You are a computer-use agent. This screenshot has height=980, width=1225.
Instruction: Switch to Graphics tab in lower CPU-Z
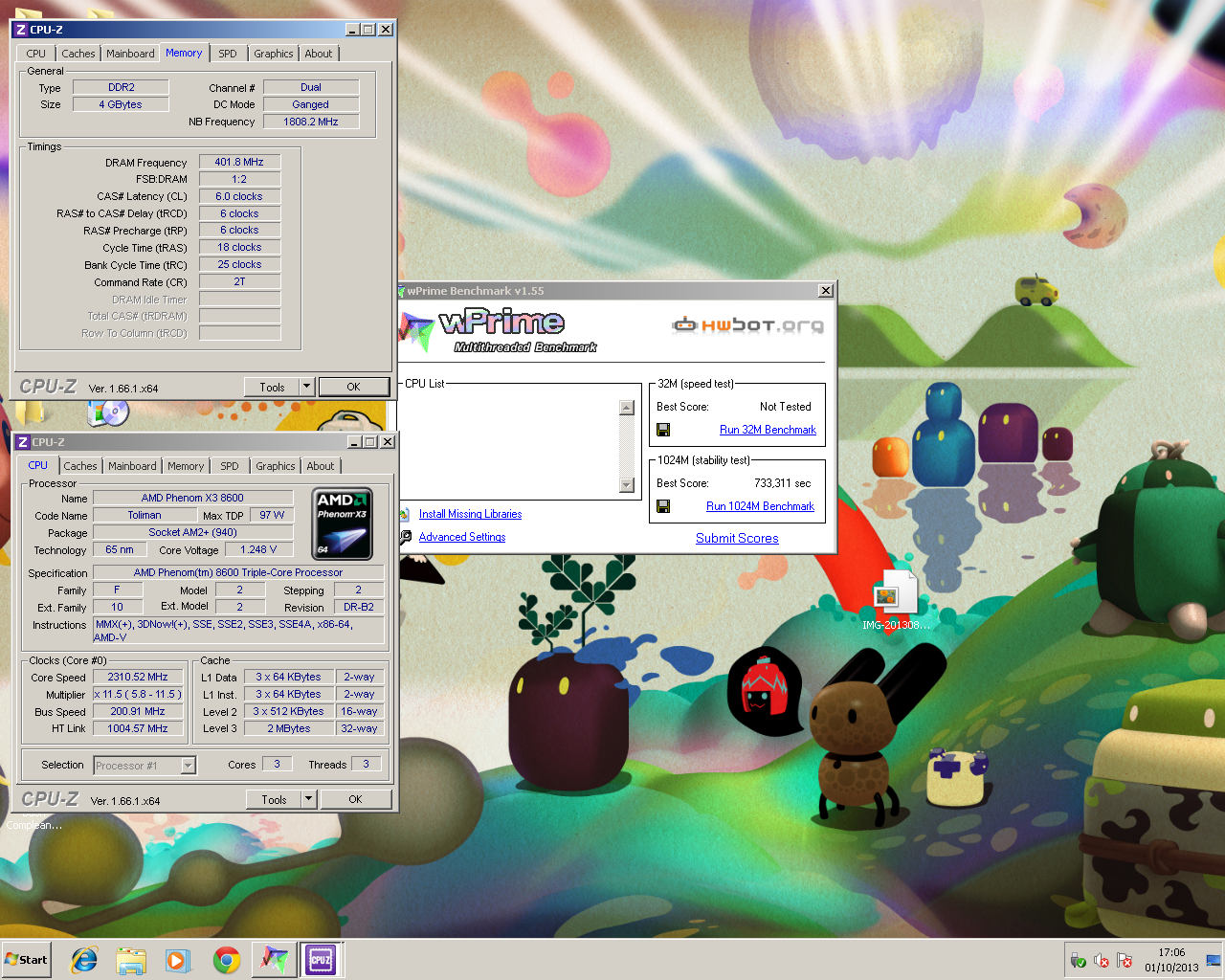click(276, 466)
